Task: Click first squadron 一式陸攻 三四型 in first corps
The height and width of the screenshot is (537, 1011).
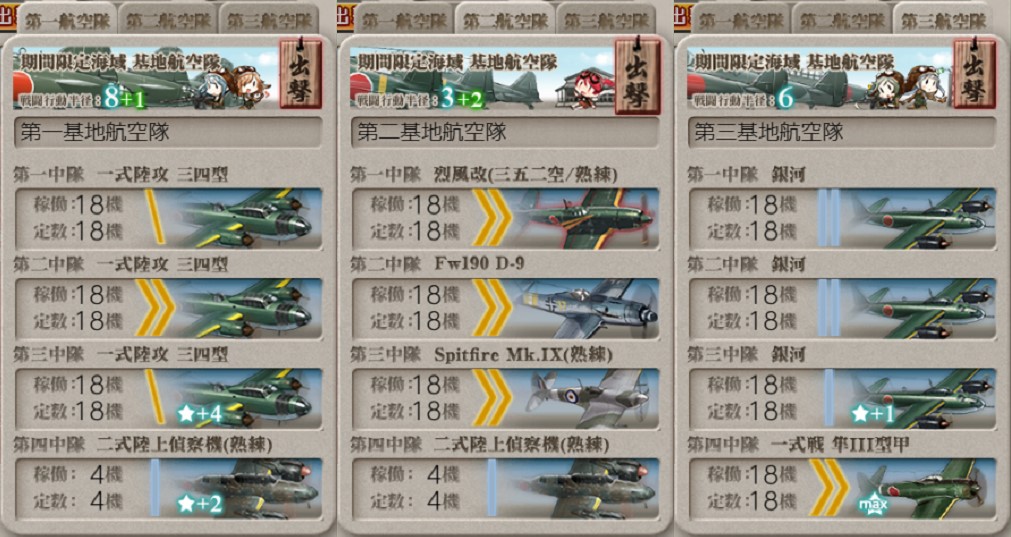Action: [x=168, y=219]
